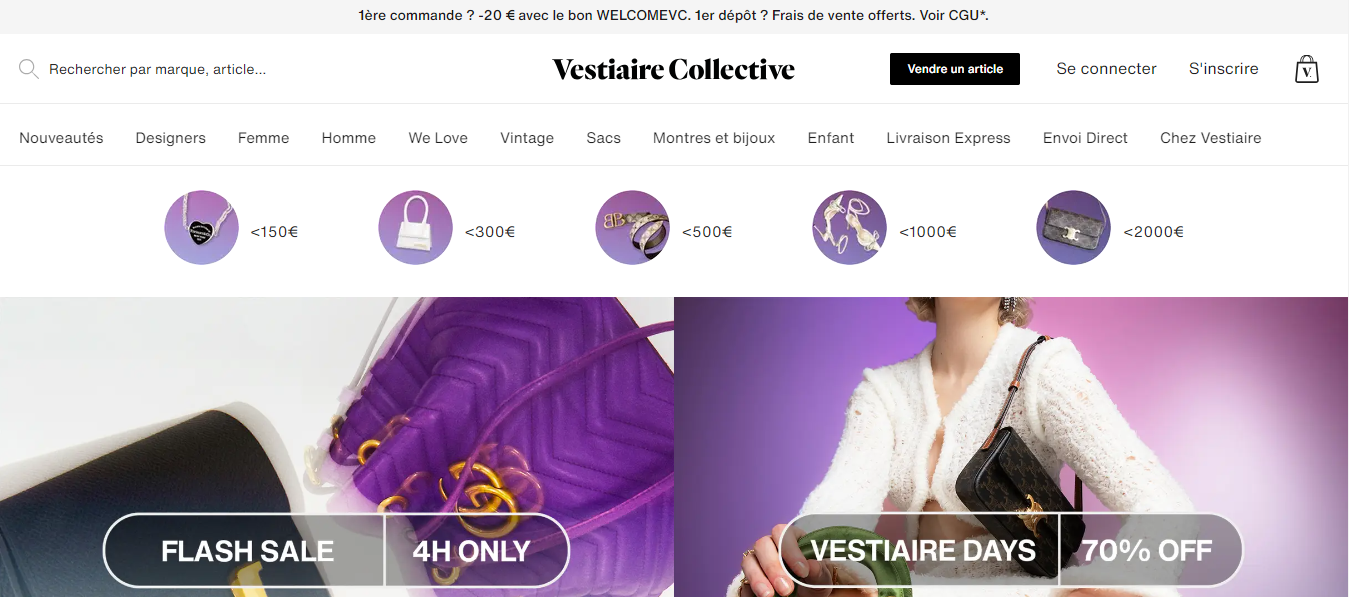Open the Vestiaire Days 70% Off banner
This screenshot has height=597, width=1349.
1011,447
